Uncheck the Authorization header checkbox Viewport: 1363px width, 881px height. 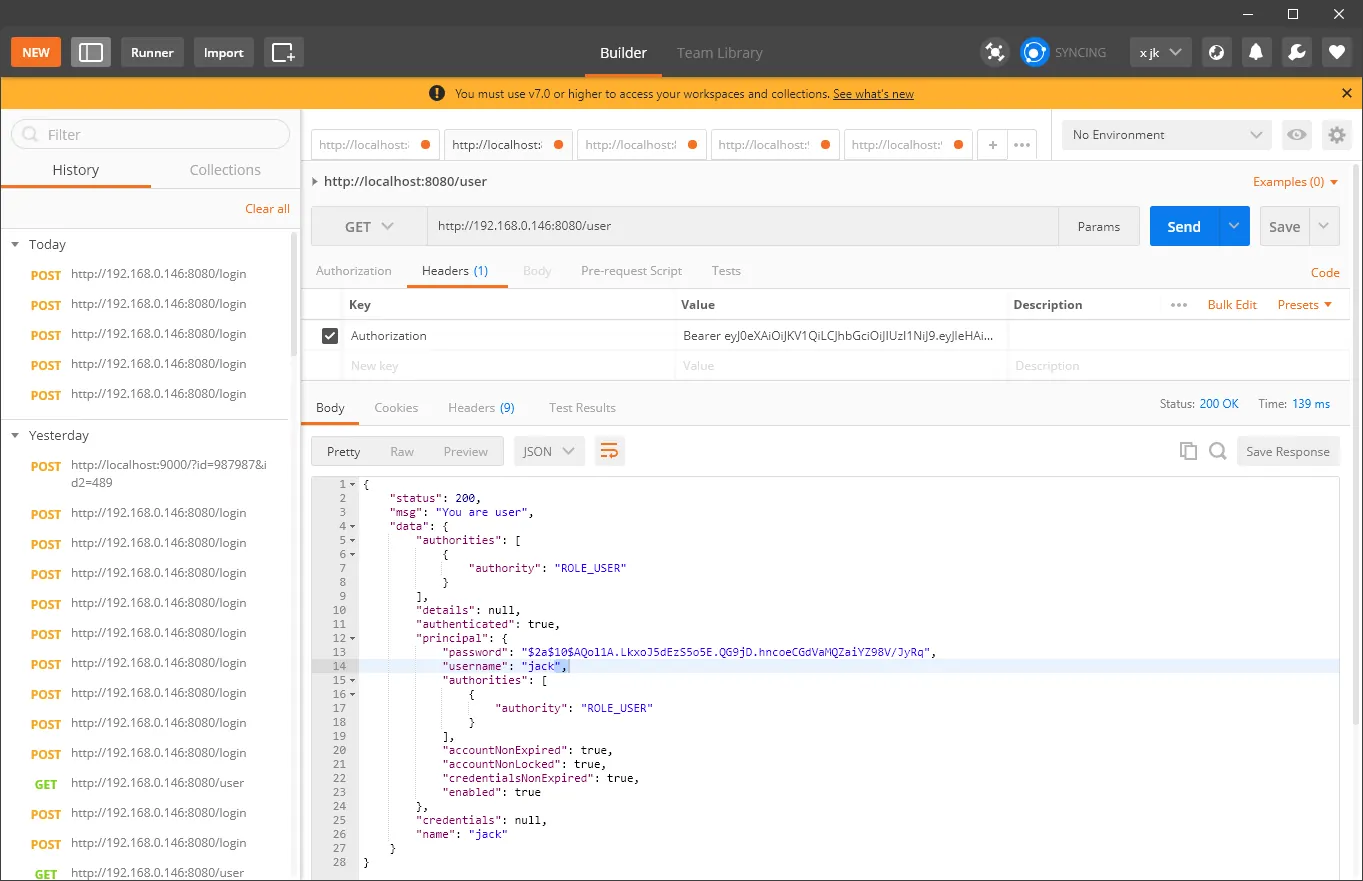pos(330,336)
